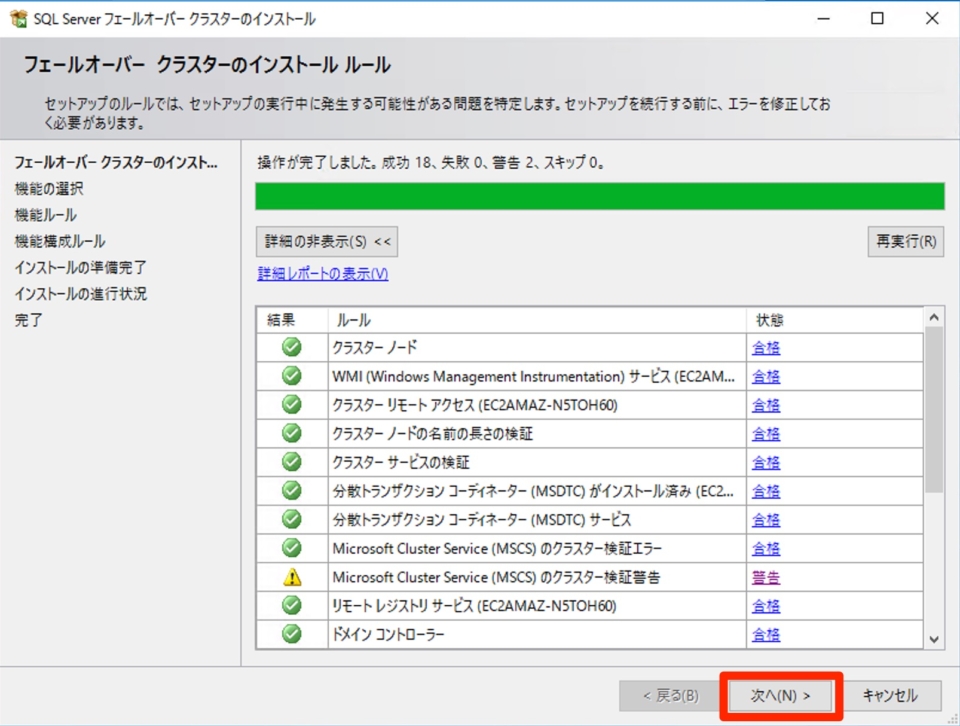Select インストールの進行状況 step in sidebar
960x726 pixels.
tap(80, 294)
